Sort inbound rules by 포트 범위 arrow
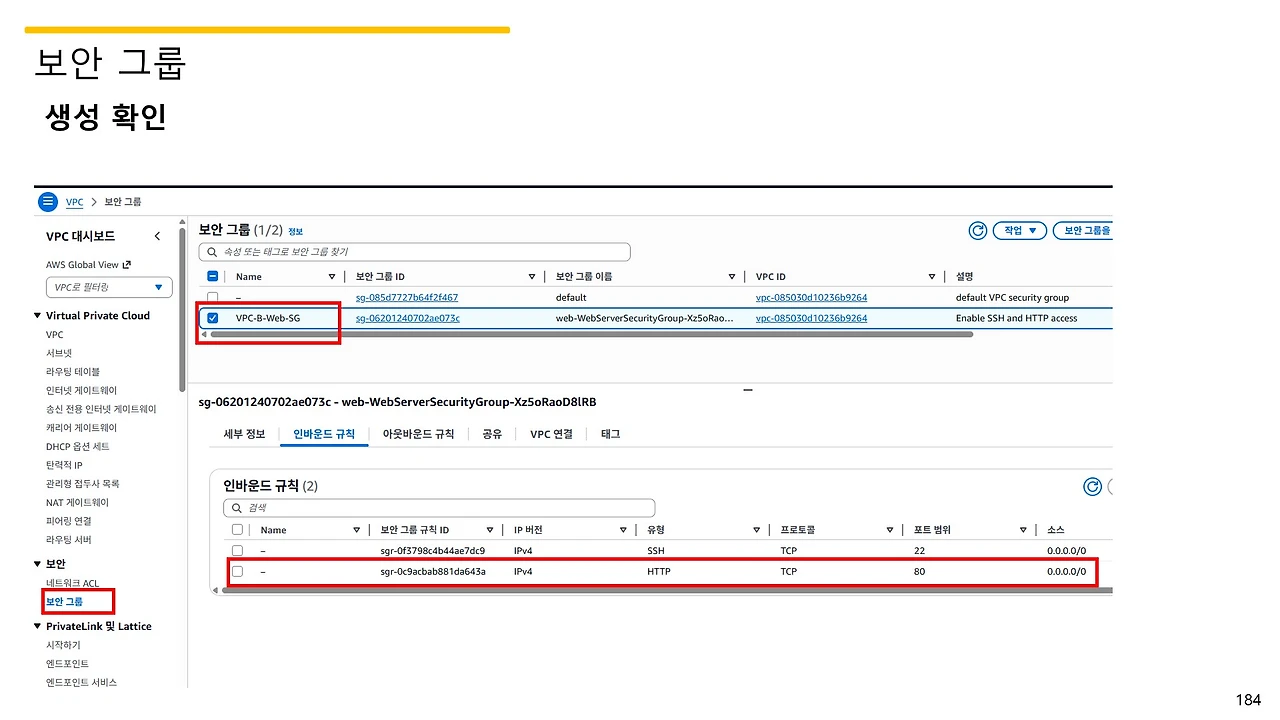The image size is (1280, 720). (1023, 530)
